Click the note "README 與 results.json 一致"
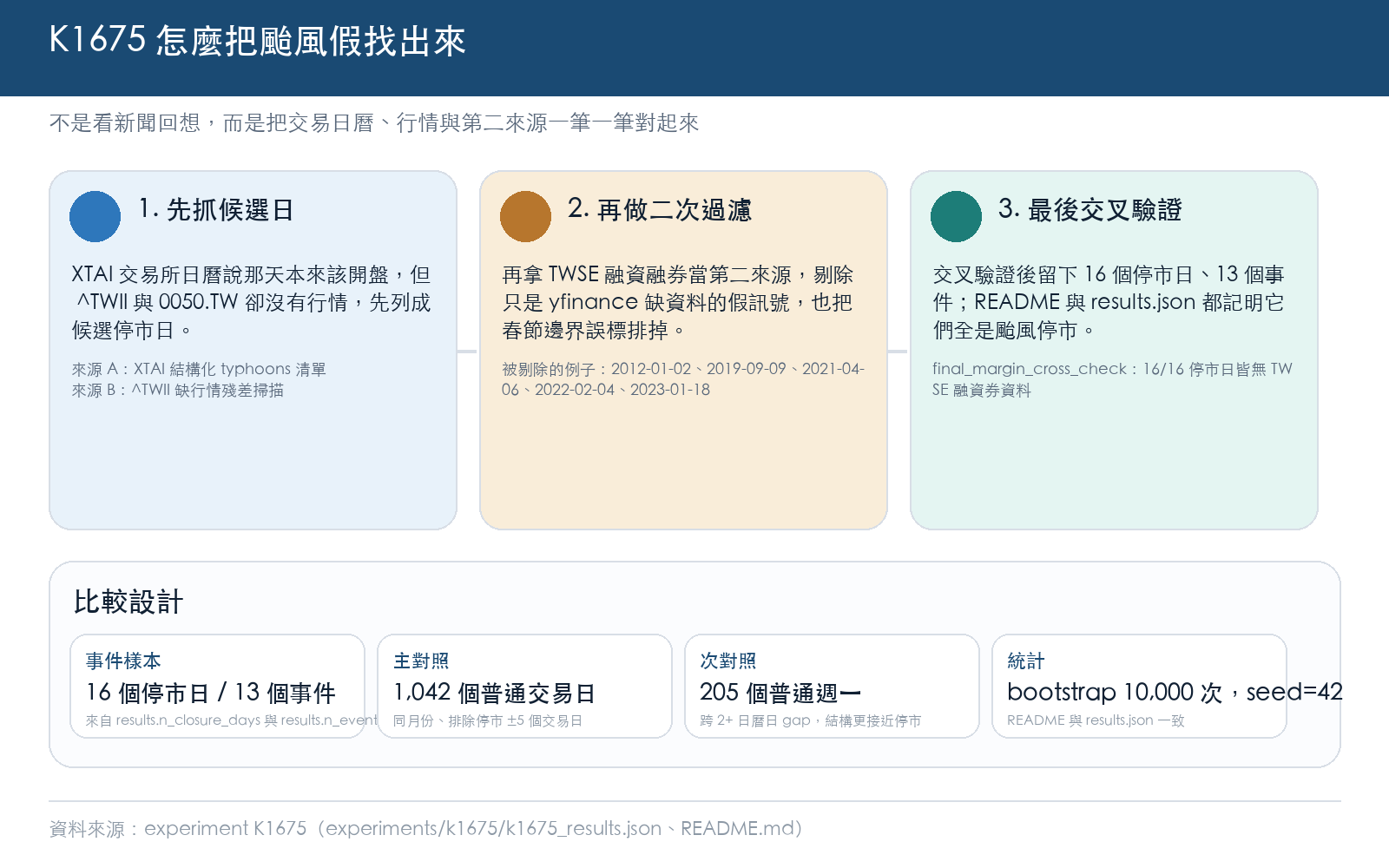Screen dimensions: 1389x868 pos(1096,720)
